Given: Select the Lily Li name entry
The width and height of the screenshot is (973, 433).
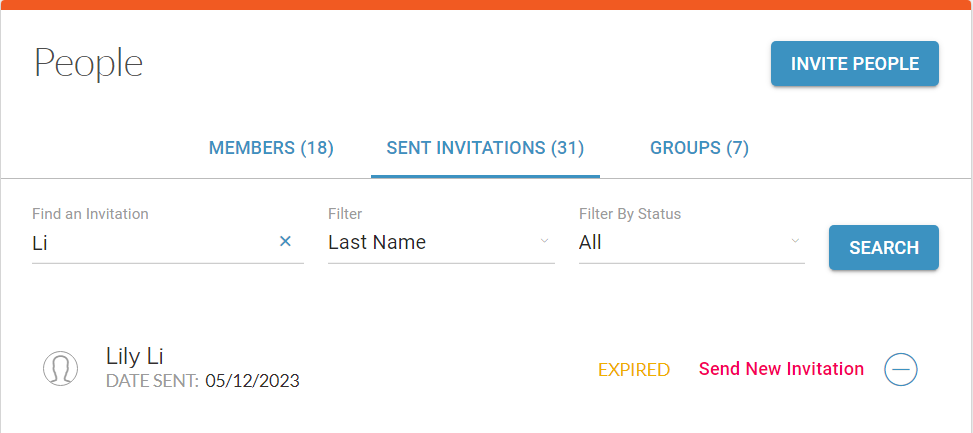Looking at the screenshot, I should click(135, 356).
